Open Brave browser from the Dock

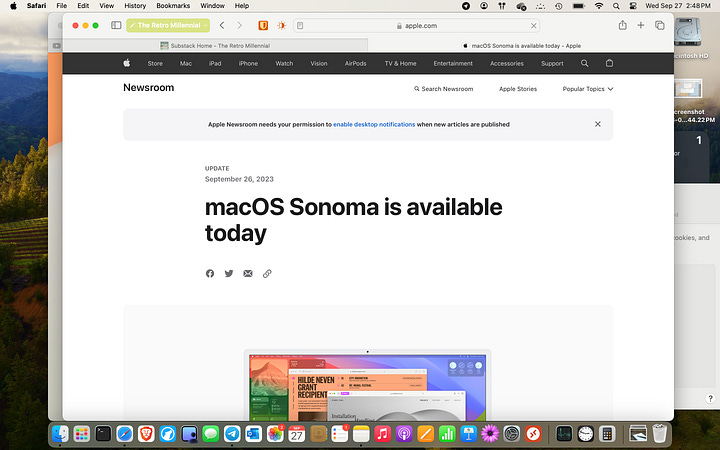click(146, 433)
